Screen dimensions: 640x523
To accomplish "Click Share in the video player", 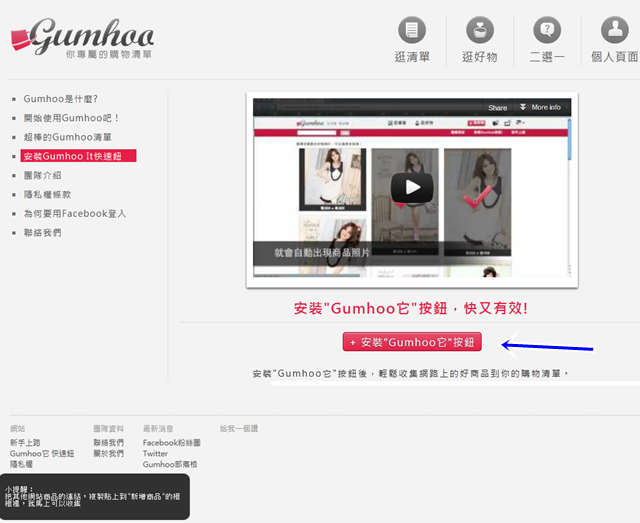I will coord(498,108).
